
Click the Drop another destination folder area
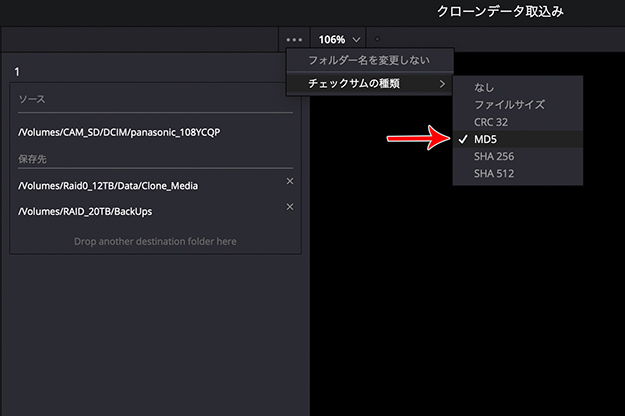click(155, 241)
